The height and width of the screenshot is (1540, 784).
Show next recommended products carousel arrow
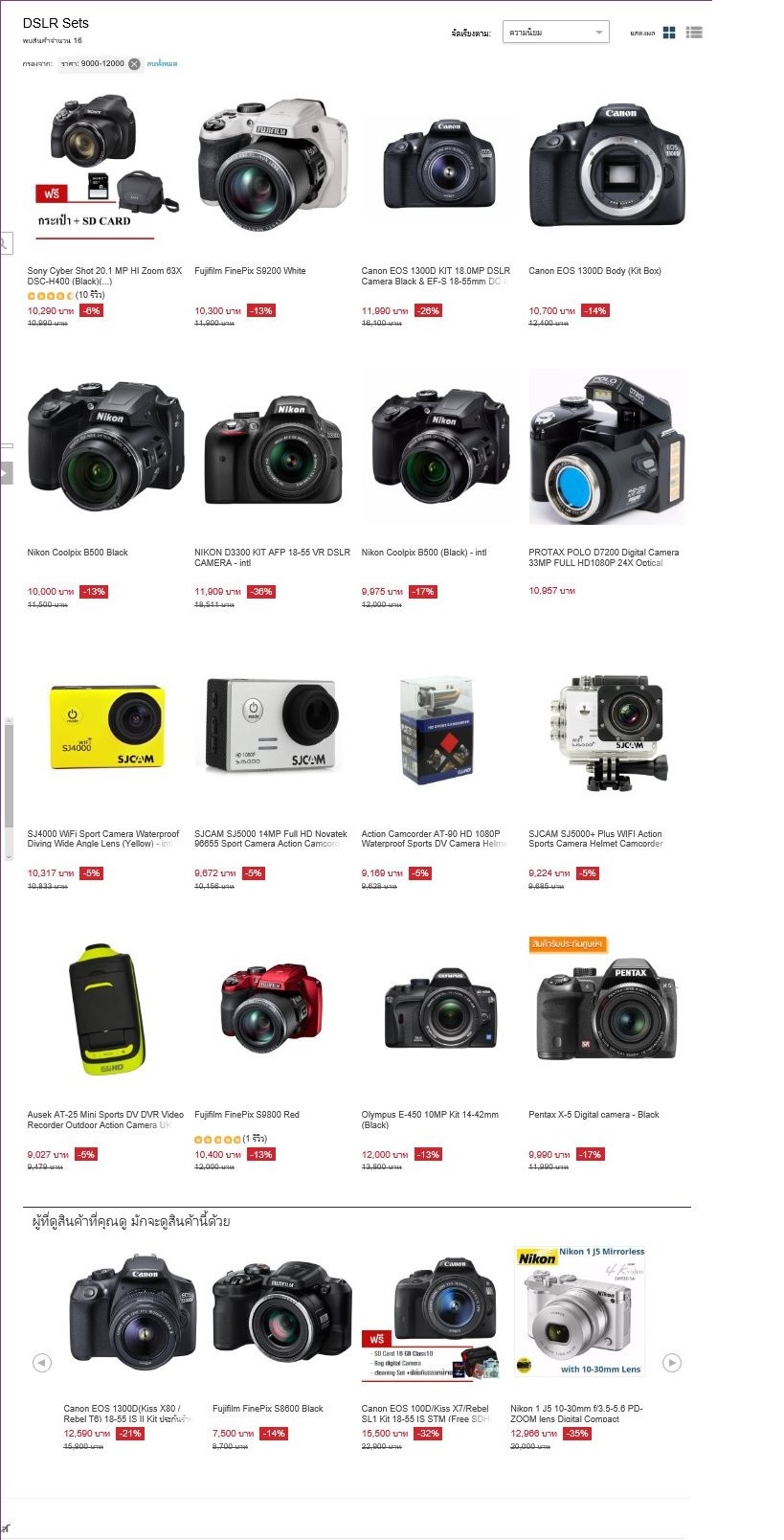672,1363
